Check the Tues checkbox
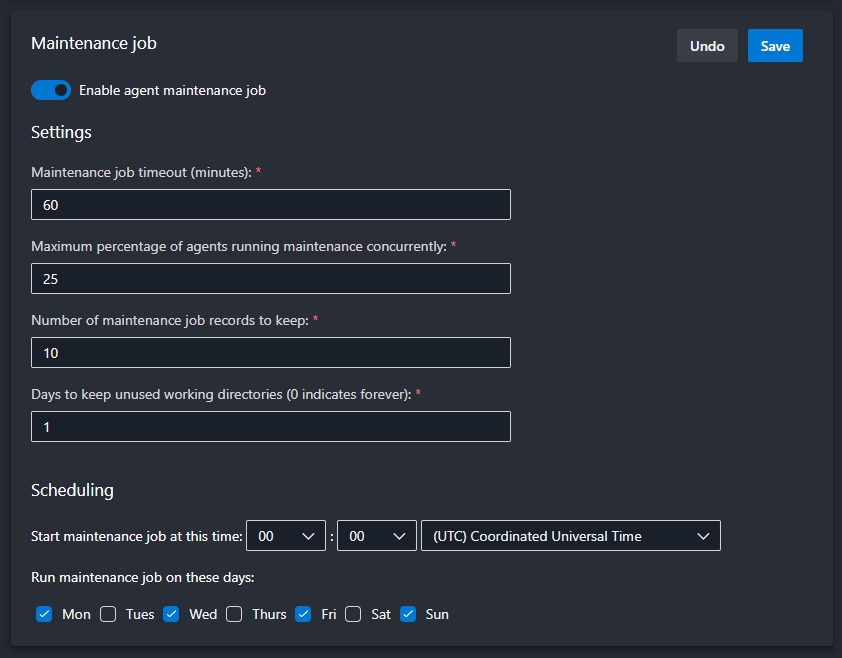The image size is (842, 658). coord(108,614)
